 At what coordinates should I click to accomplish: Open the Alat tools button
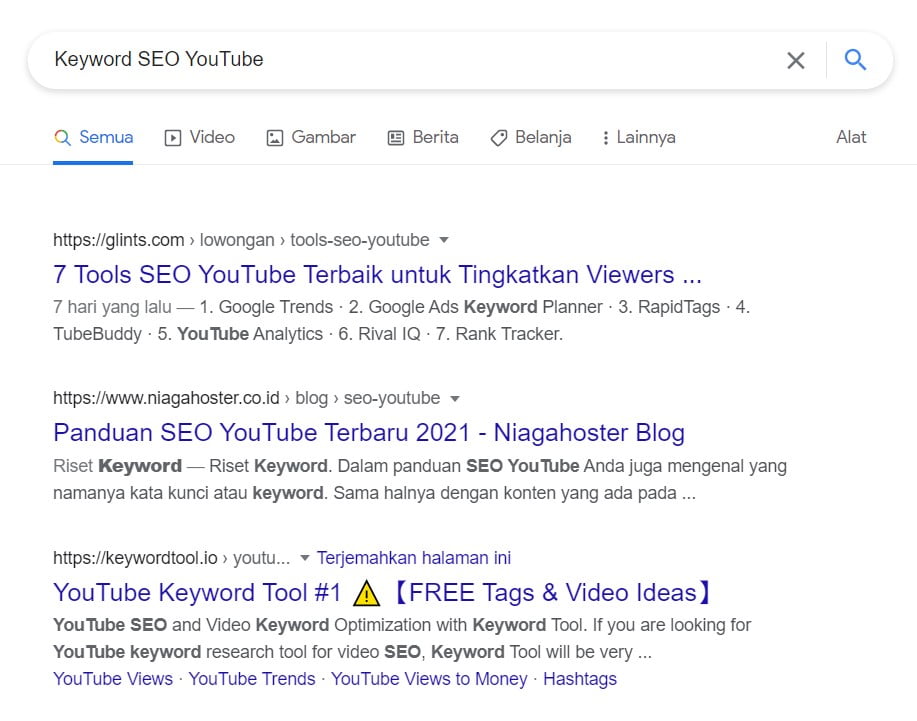[x=851, y=137]
